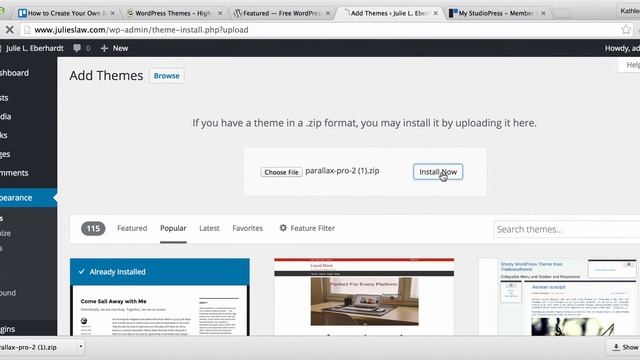Open downloaded parallax-pro-2 (1).zip in download bar
This screenshot has width=640, height=360.
click(28, 347)
